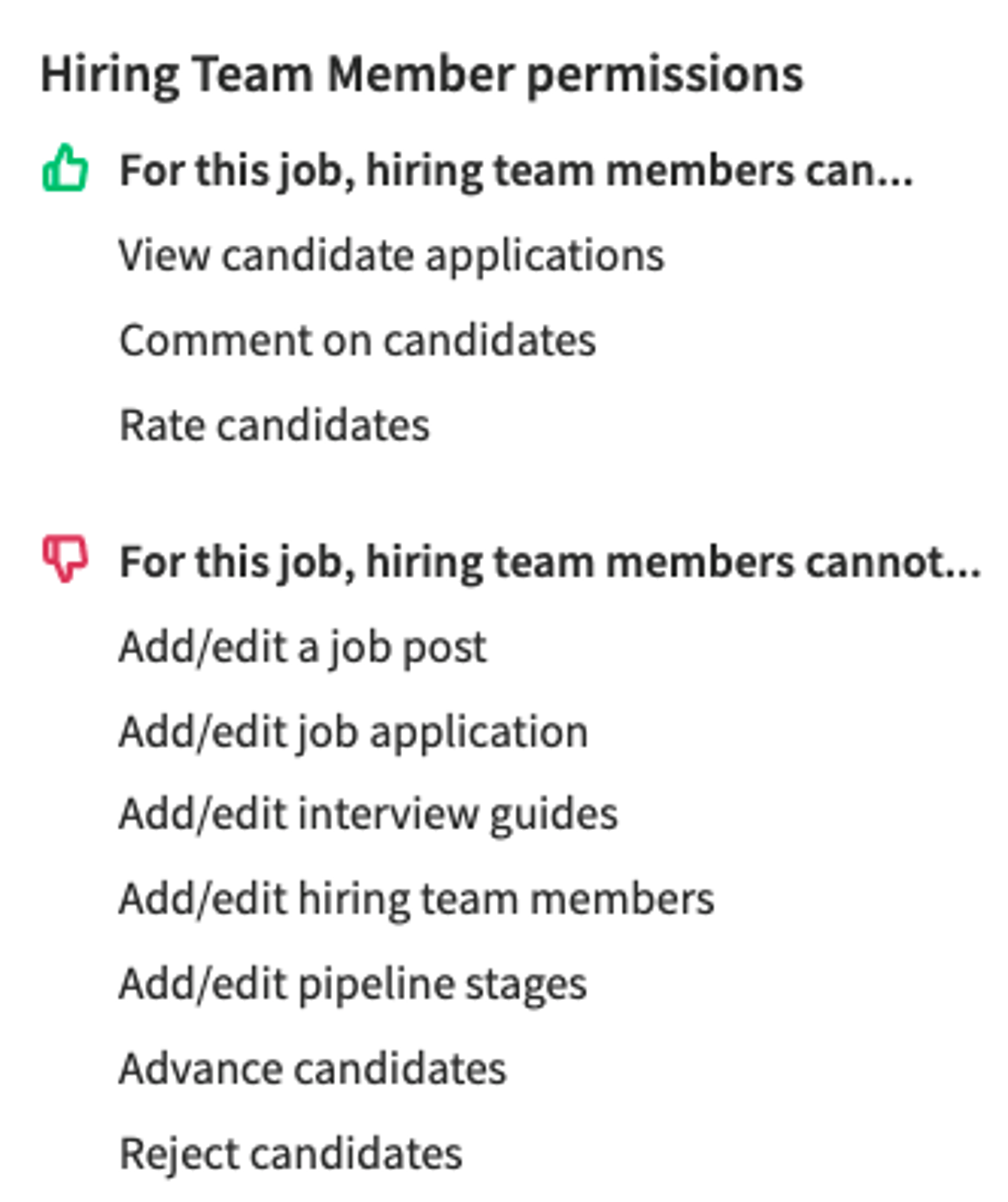The height and width of the screenshot is (1202, 1008).
Task: Click Reject candidates permission
Action: point(291,1154)
